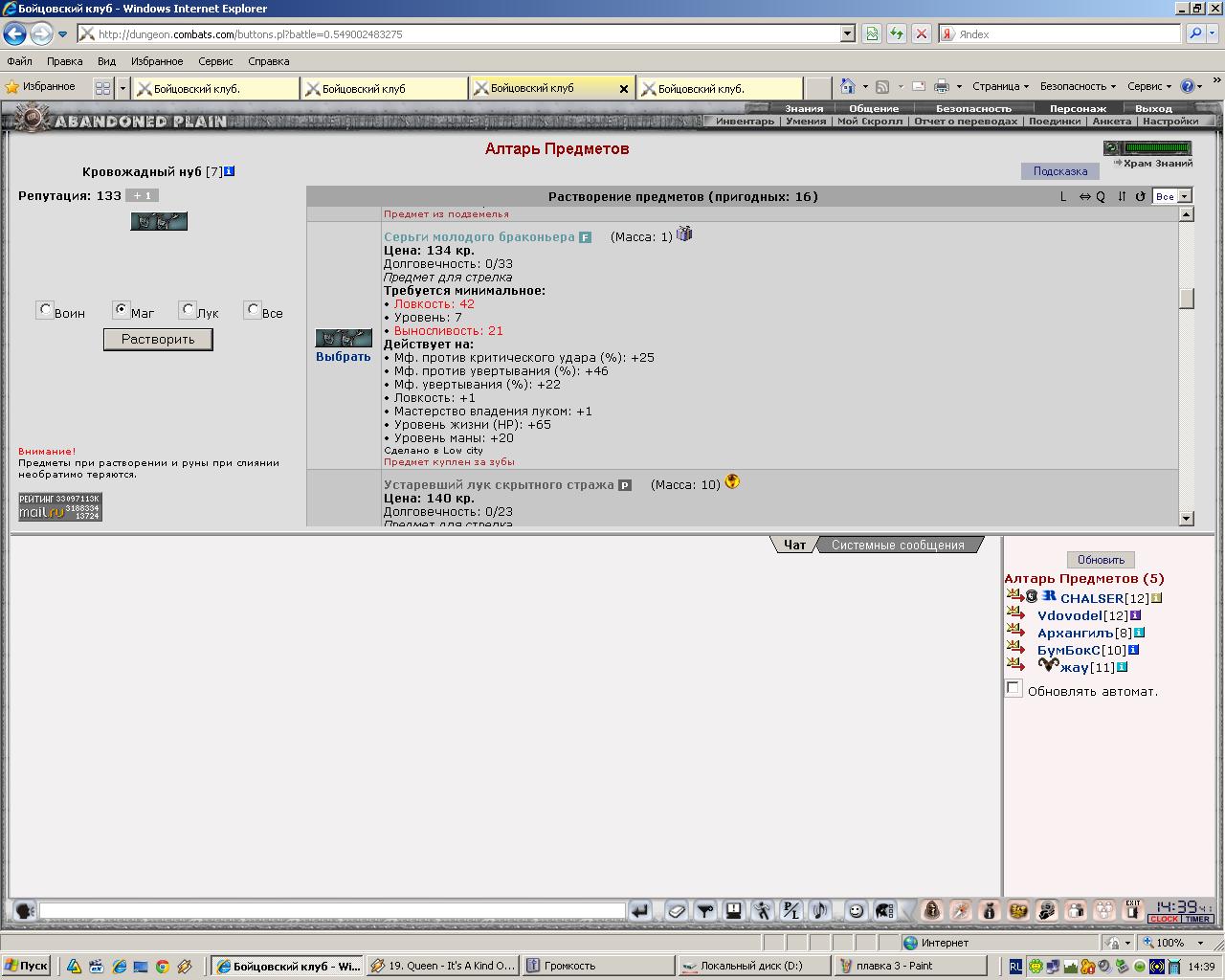
Task: Click the chat message input field
Action: [x=332, y=910]
